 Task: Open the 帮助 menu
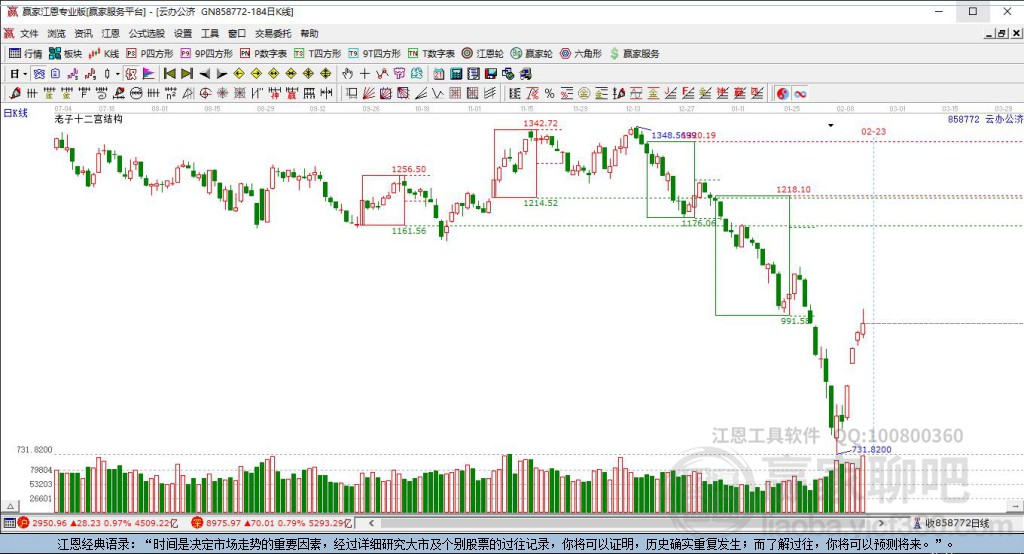[309, 33]
